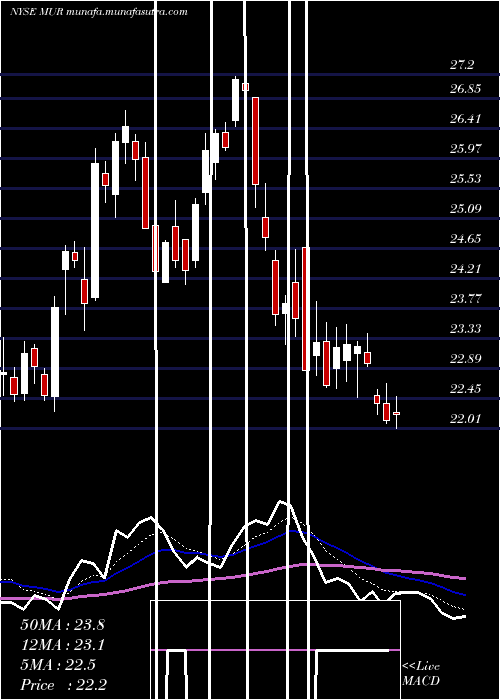
Task: Click the 24.21 price level label
Action: 466,269
